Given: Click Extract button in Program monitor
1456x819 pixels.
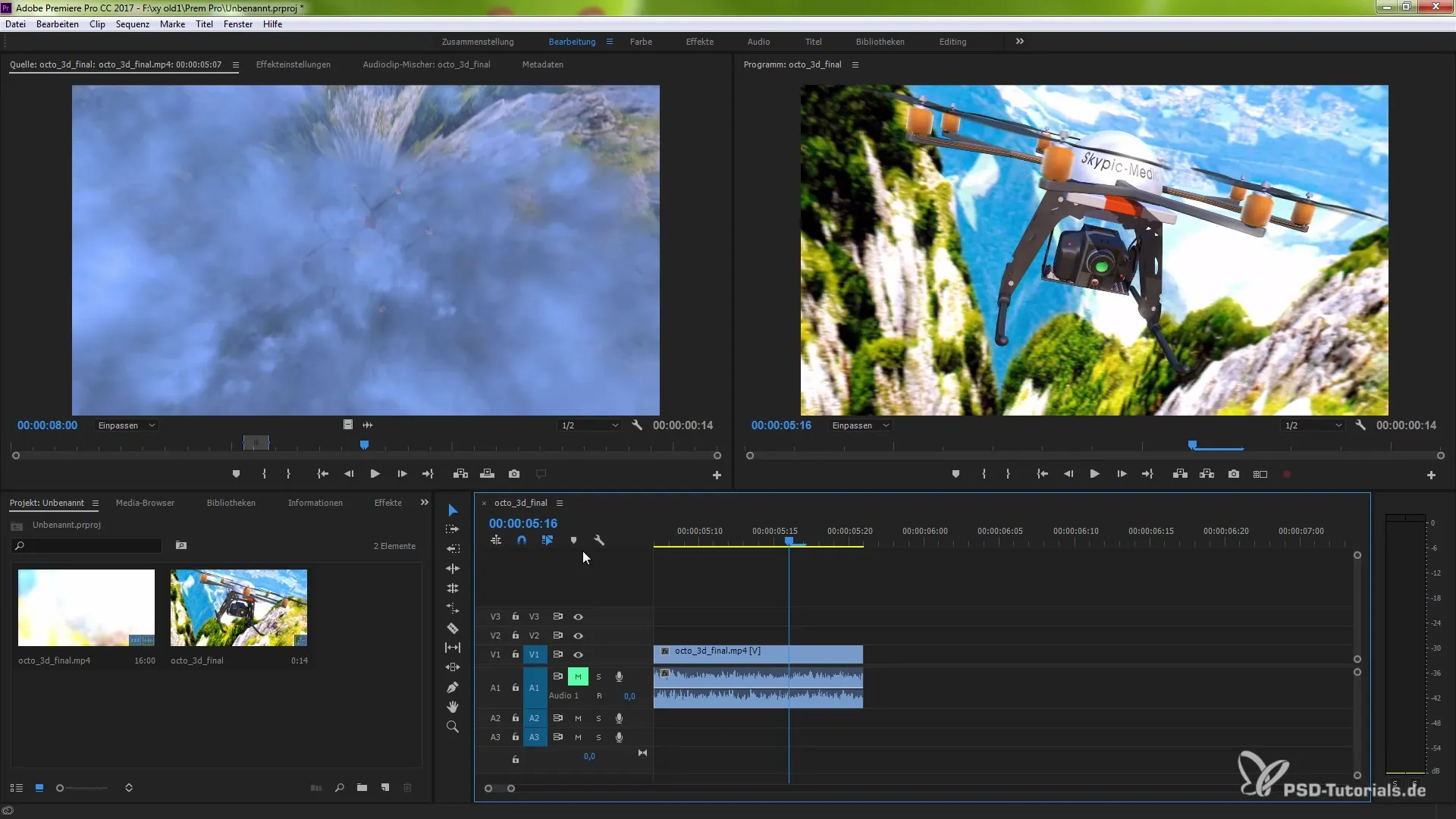Looking at the screenshot, I should point(1207,474).
